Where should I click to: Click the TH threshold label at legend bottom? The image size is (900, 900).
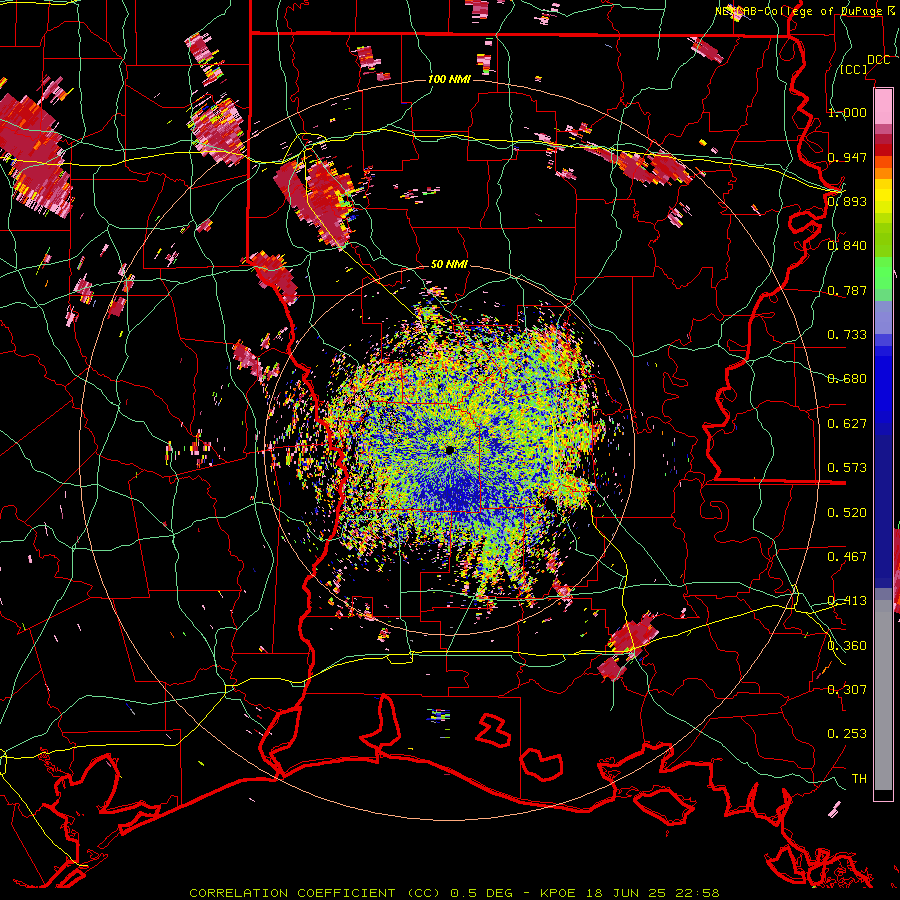pyautogui.click(x=859, y=779)
